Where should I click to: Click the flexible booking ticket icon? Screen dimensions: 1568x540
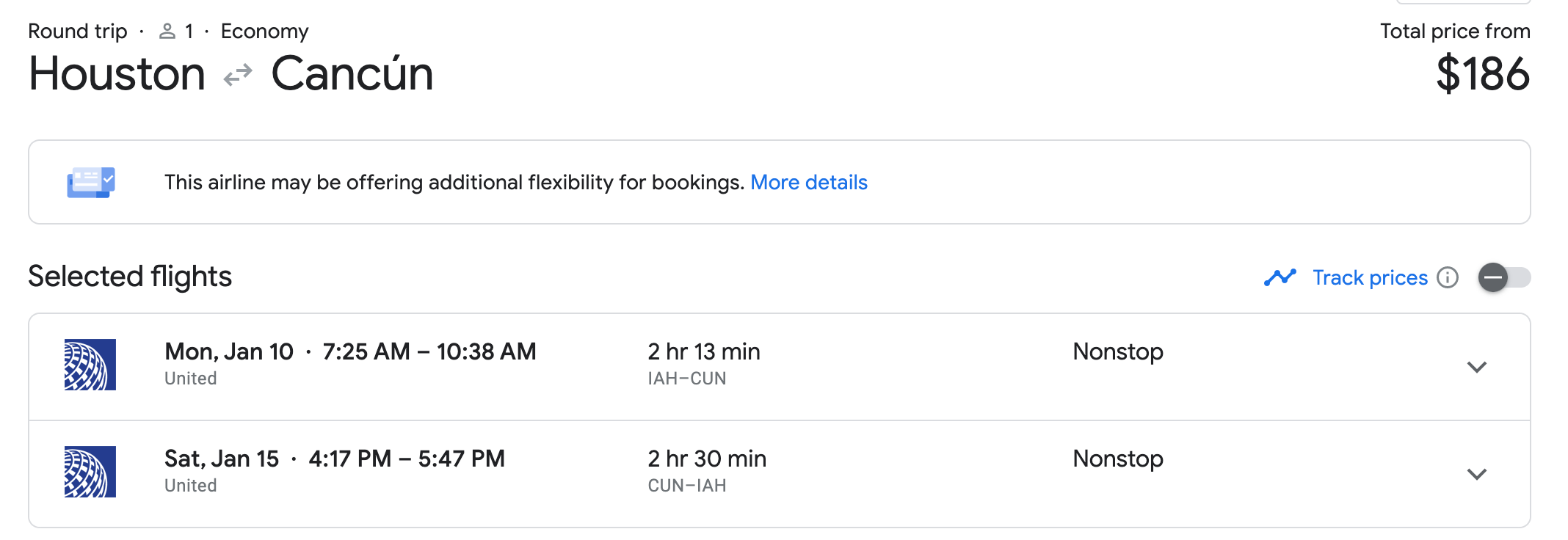pyautogui.click(x=91, y=182)
